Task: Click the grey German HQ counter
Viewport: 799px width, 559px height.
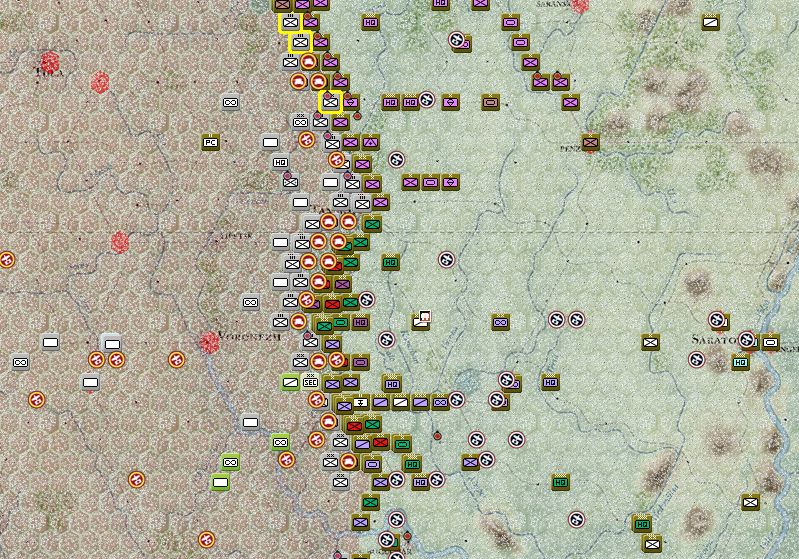Action: [x=280, y=163]
